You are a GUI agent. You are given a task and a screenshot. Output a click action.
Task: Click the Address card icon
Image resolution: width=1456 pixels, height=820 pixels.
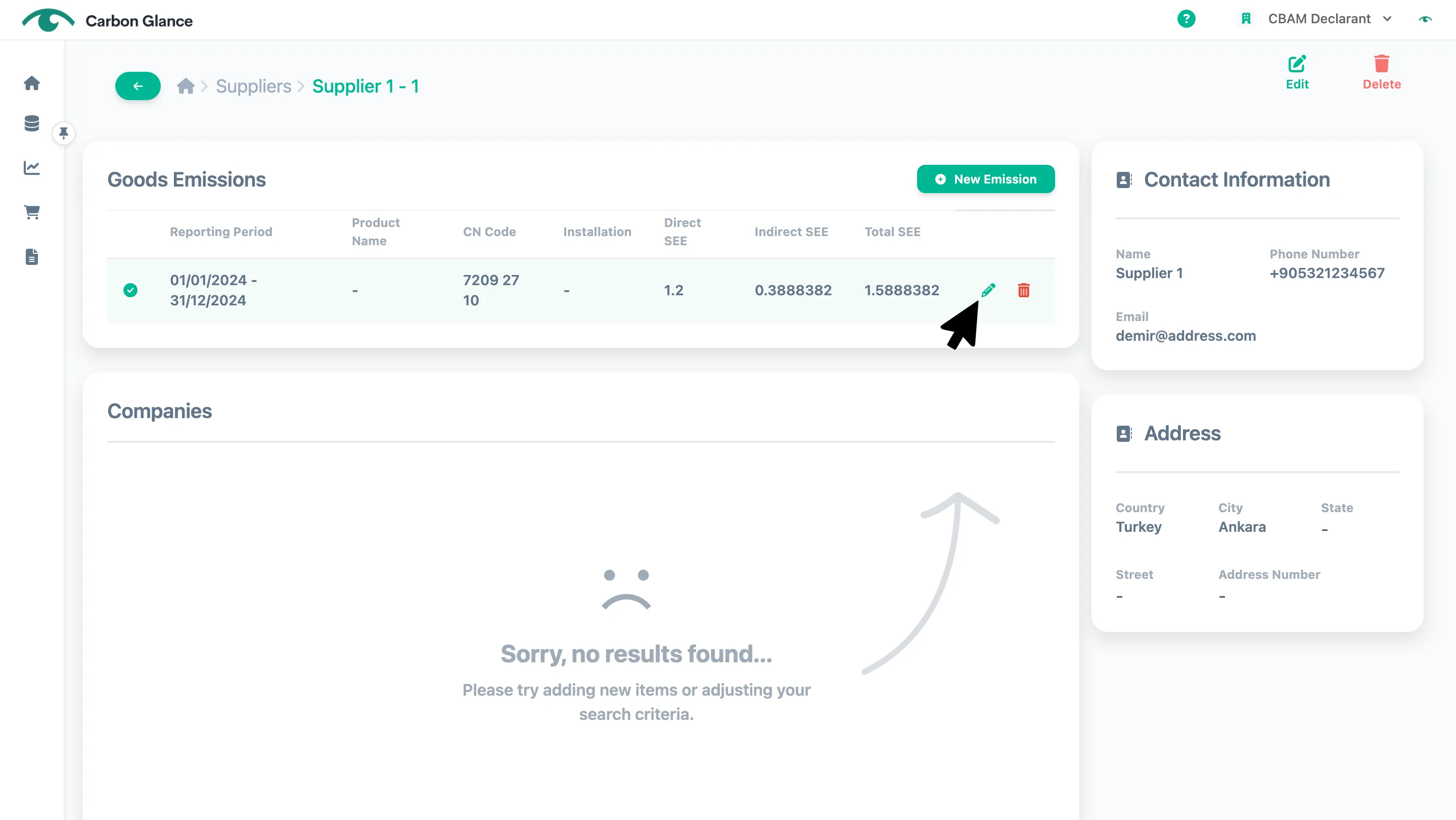1124,433
